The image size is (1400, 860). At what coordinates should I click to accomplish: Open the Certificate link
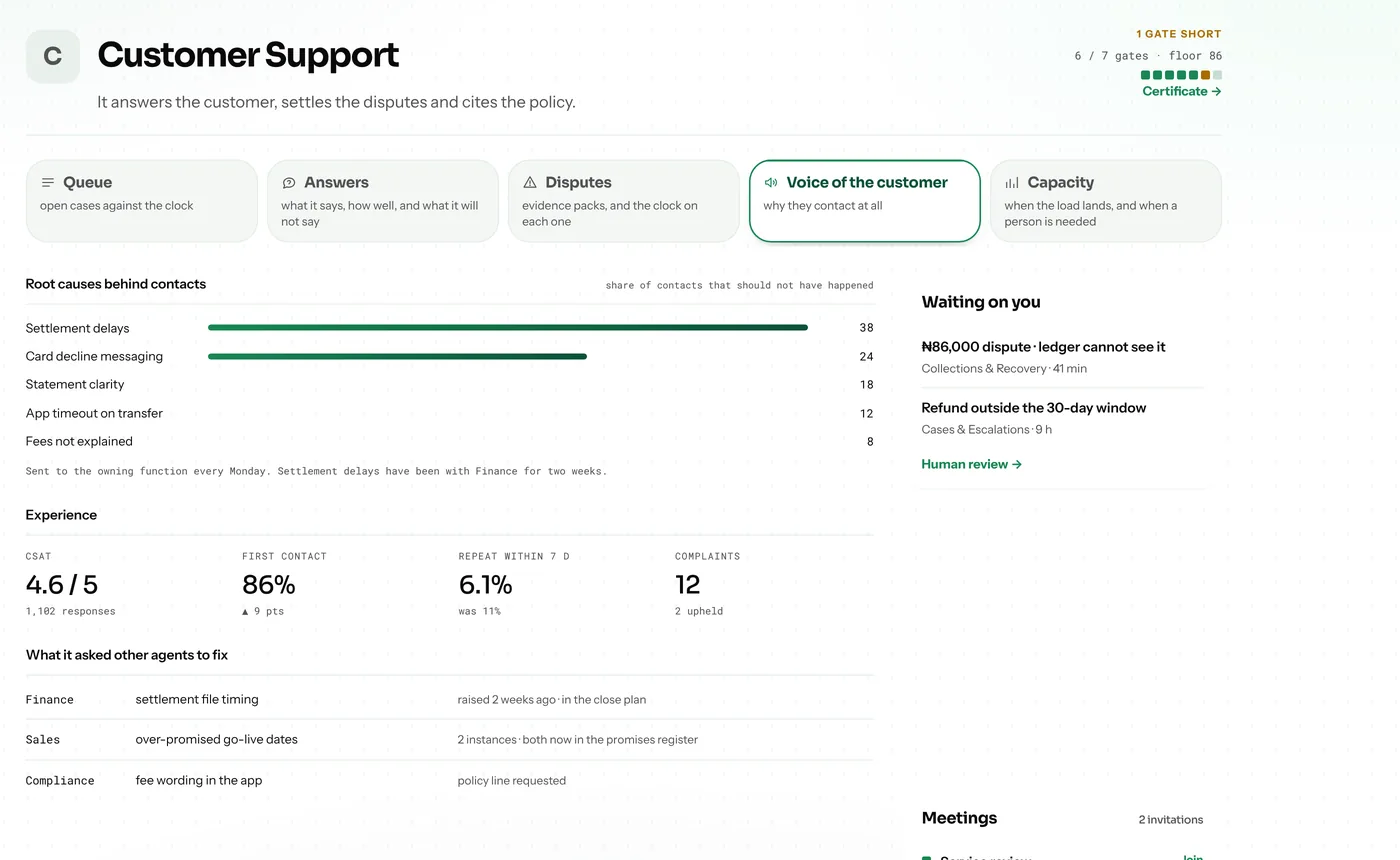point(1182,91)
